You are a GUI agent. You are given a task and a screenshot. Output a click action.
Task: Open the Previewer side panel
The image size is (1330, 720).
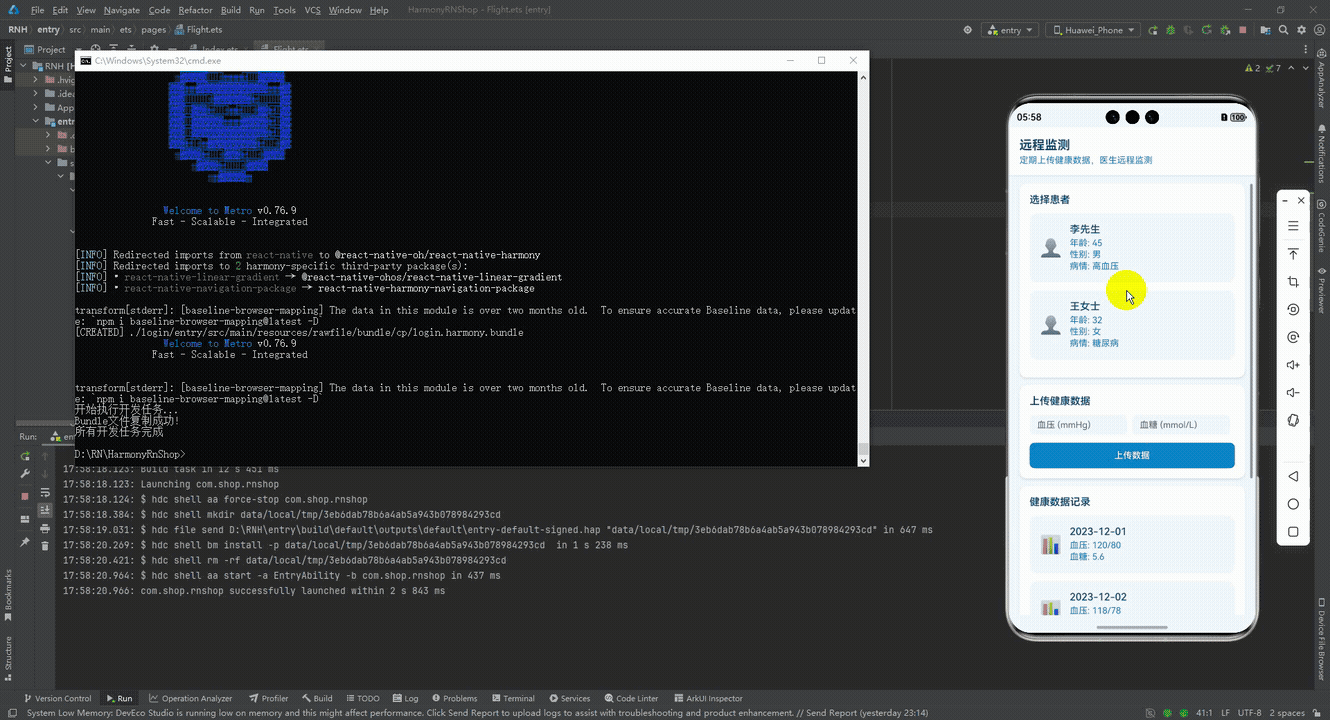[x=1321, y=292]
